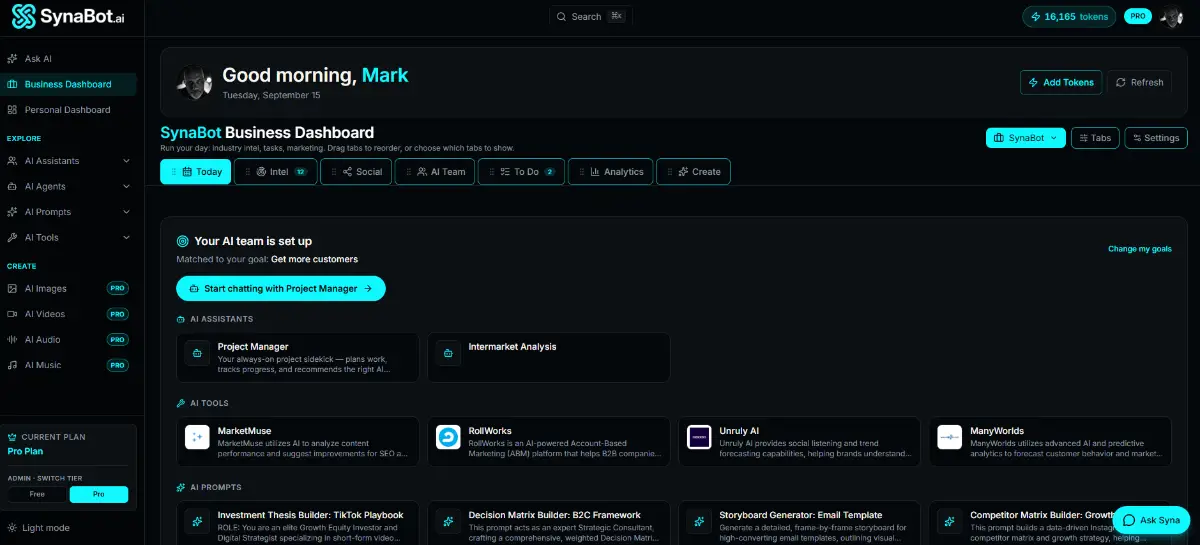Image resolution: width=1200 pixels, height=545 pixels.
Task: Expand the AI Assistants section
Action: (68, 161)
